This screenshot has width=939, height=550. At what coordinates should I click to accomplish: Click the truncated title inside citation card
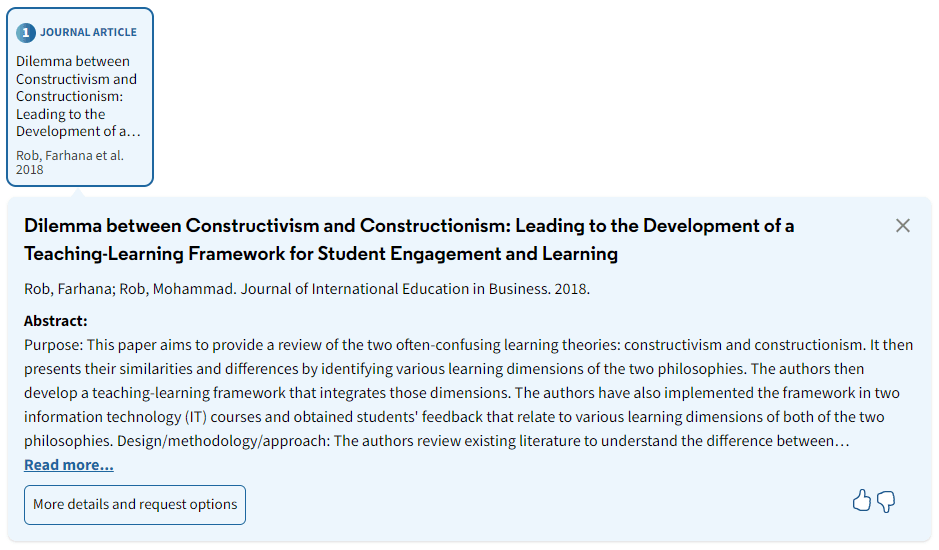click(x=77, y=96)
